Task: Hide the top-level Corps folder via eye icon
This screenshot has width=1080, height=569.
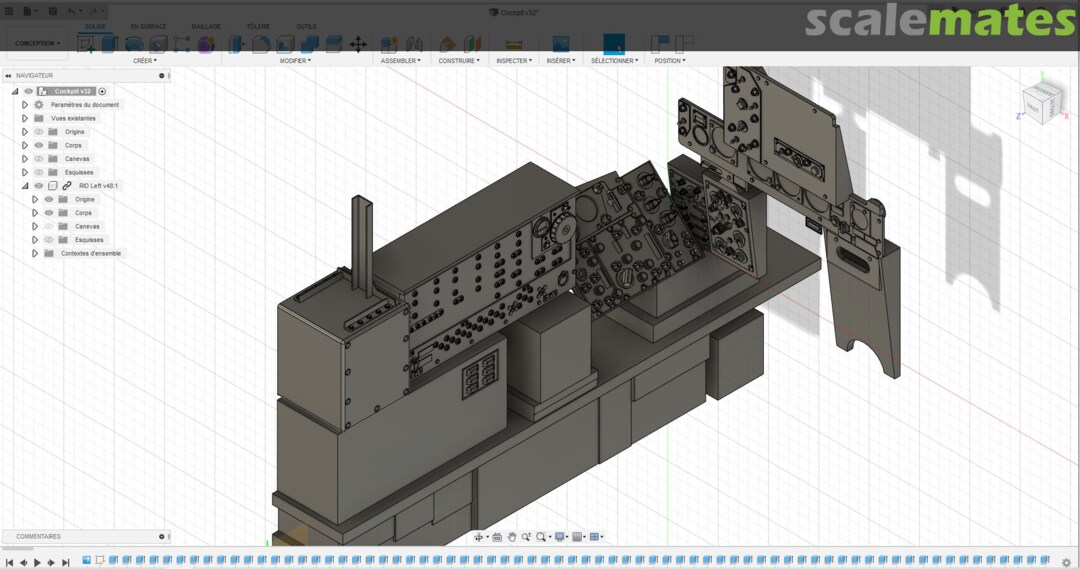Action: (x=39, y=145)
